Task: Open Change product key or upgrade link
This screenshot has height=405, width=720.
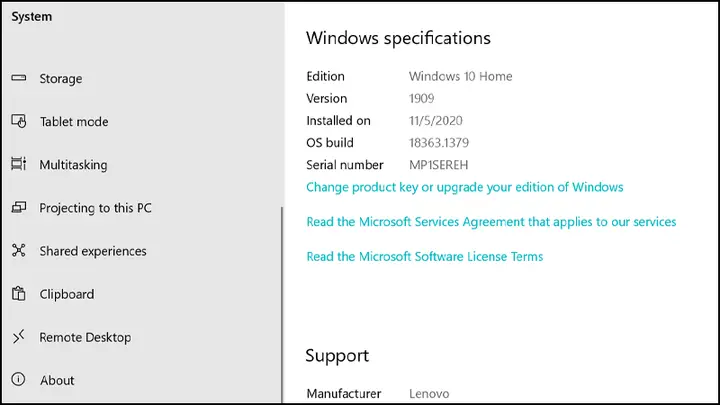Action: pyautogui.click(x=465, y=187)
